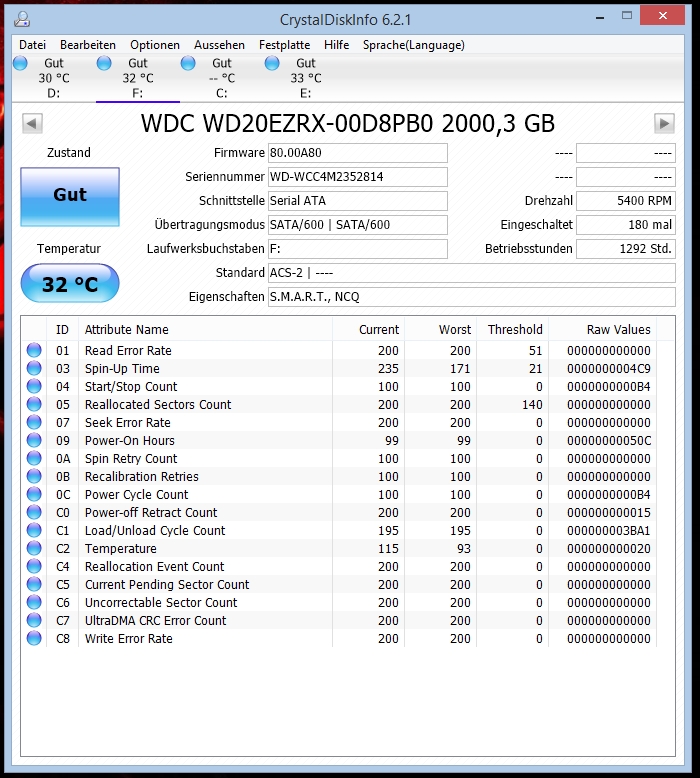The height and width of the screenshot is (778, 700).
Task: Click status orb for Load/Unload Cycle Count
Action: pyautogui.click(x=34, y=530)
